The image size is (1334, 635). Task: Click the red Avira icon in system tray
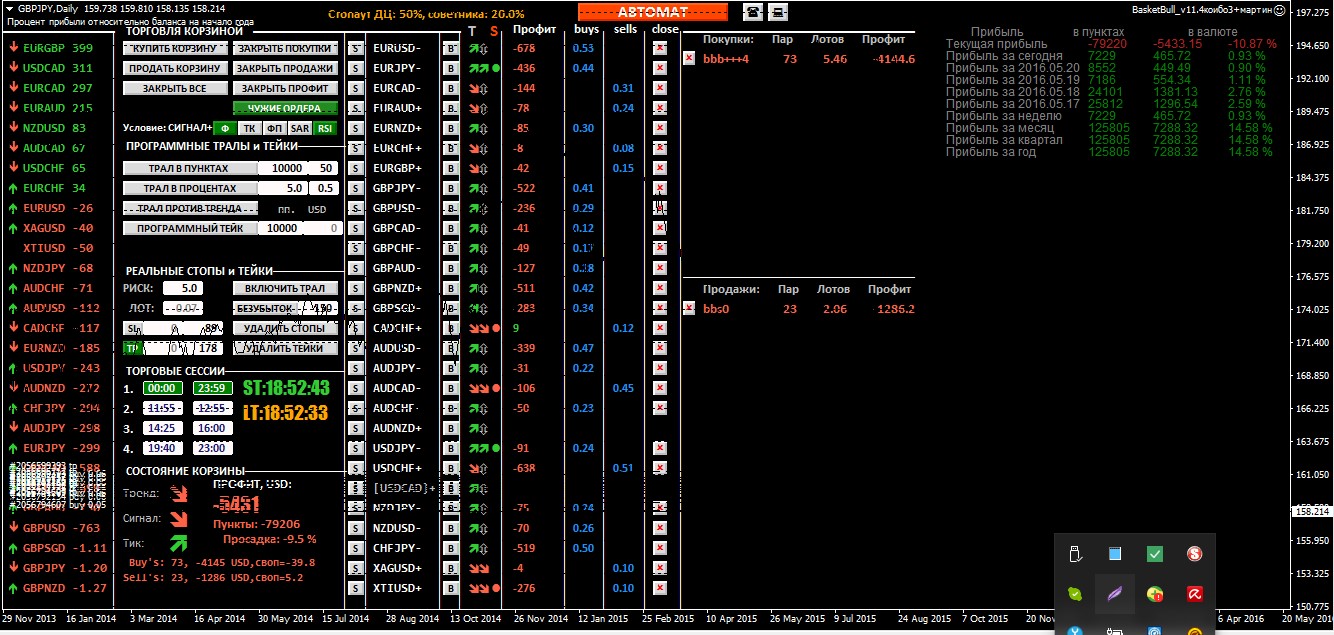tap(1193, 594)
